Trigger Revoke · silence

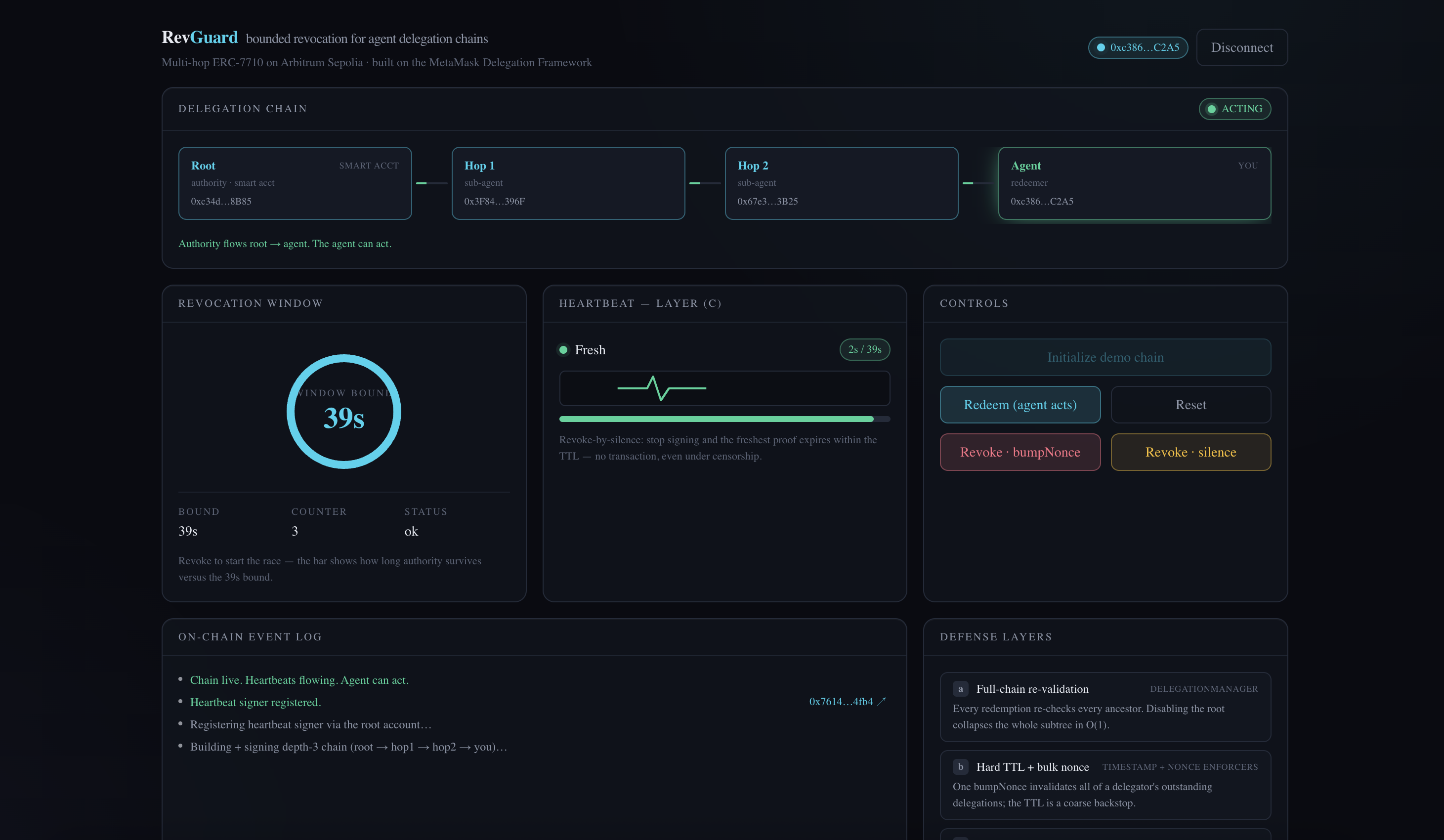click(1190, 452)
